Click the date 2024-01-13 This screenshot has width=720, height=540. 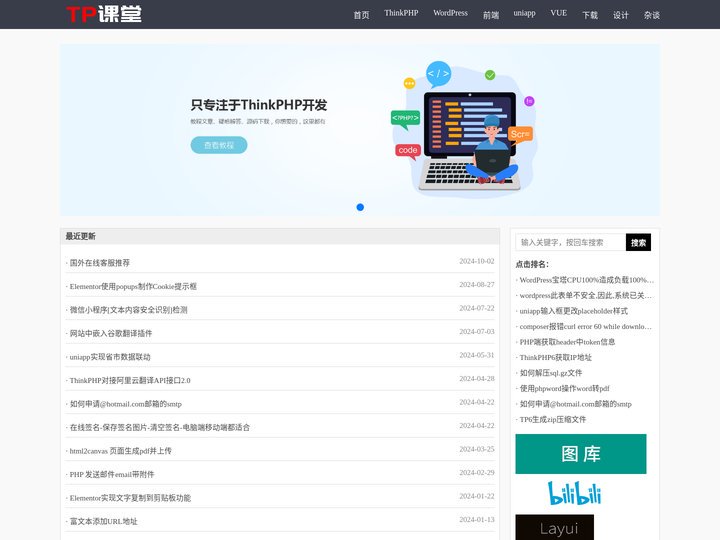(x=477, y=519)
